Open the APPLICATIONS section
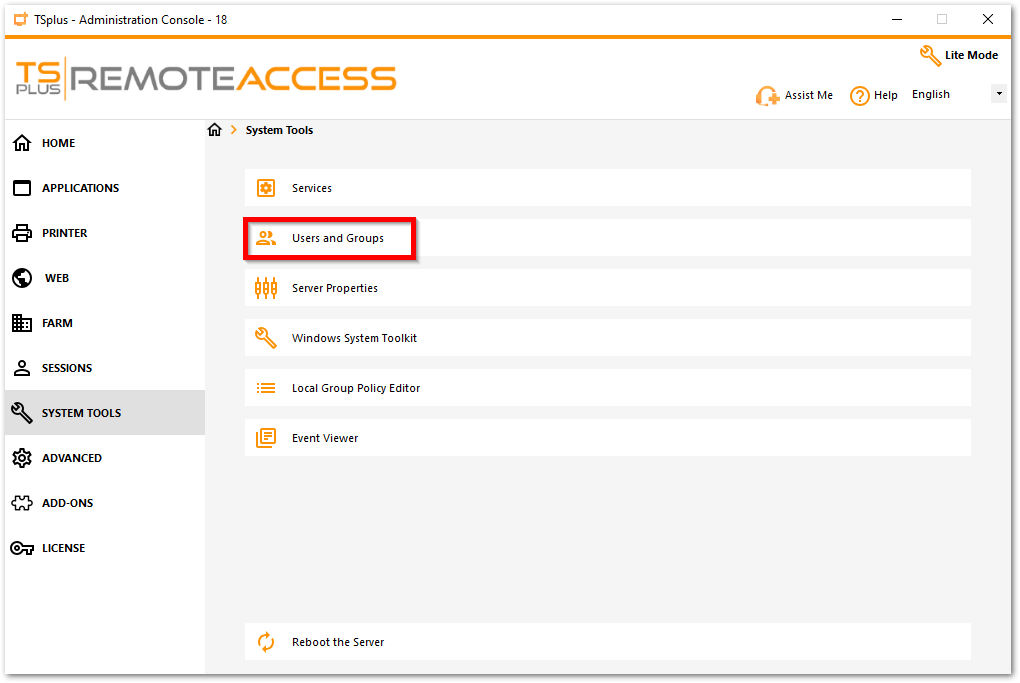Screen dimensions: 1020x683 point(80,188)
